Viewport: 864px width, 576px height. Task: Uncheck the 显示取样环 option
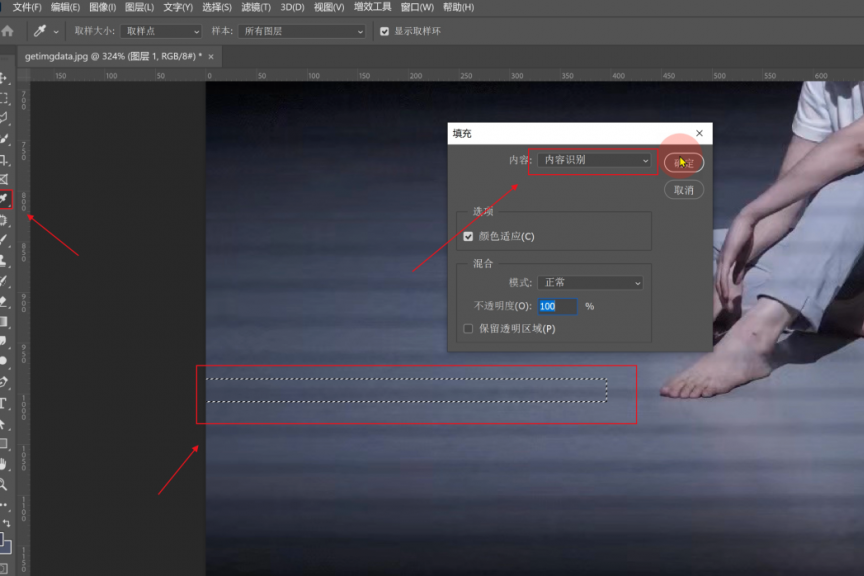[384, 31]
